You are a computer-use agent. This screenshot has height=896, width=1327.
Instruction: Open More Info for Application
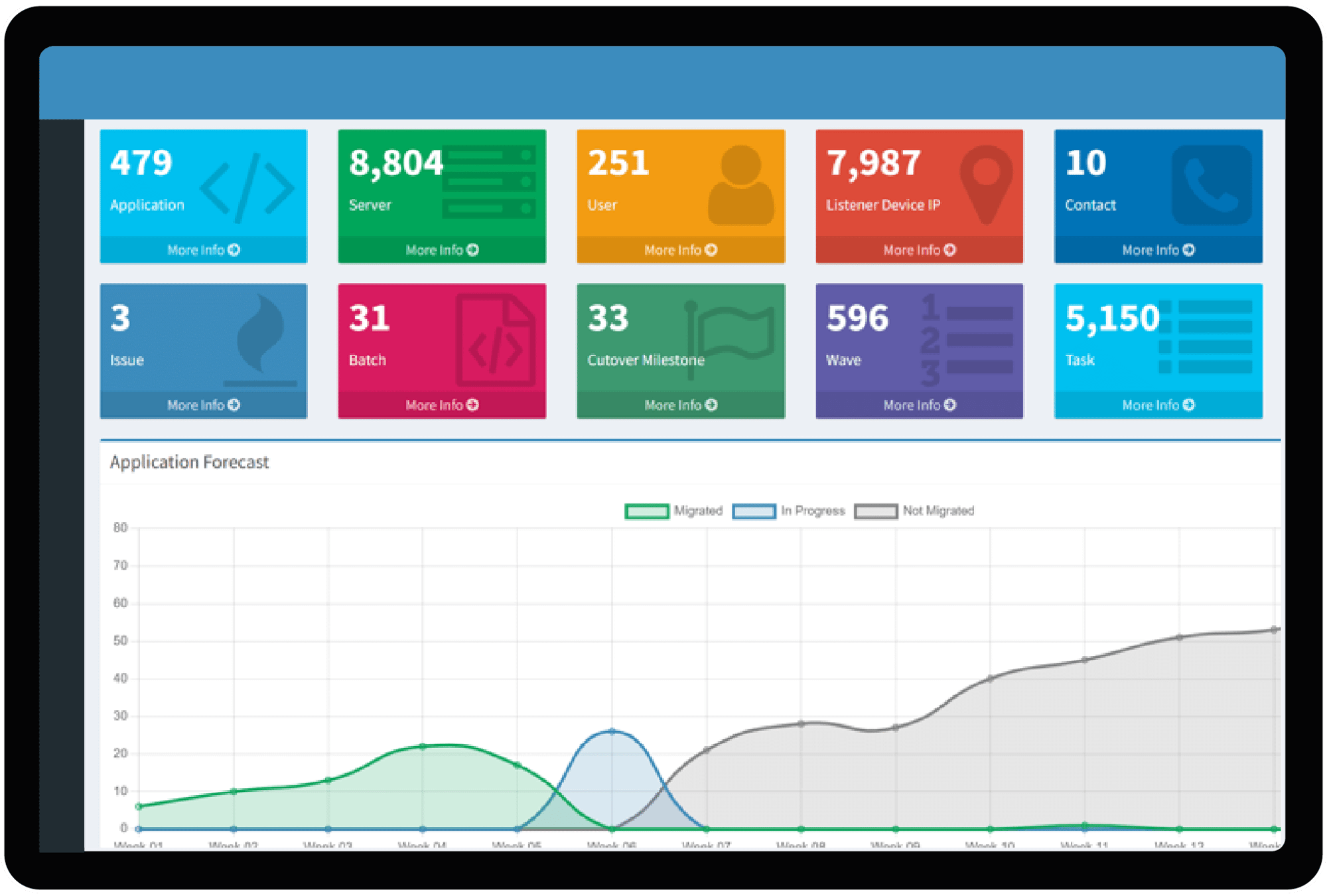click(x=204, y=250)
